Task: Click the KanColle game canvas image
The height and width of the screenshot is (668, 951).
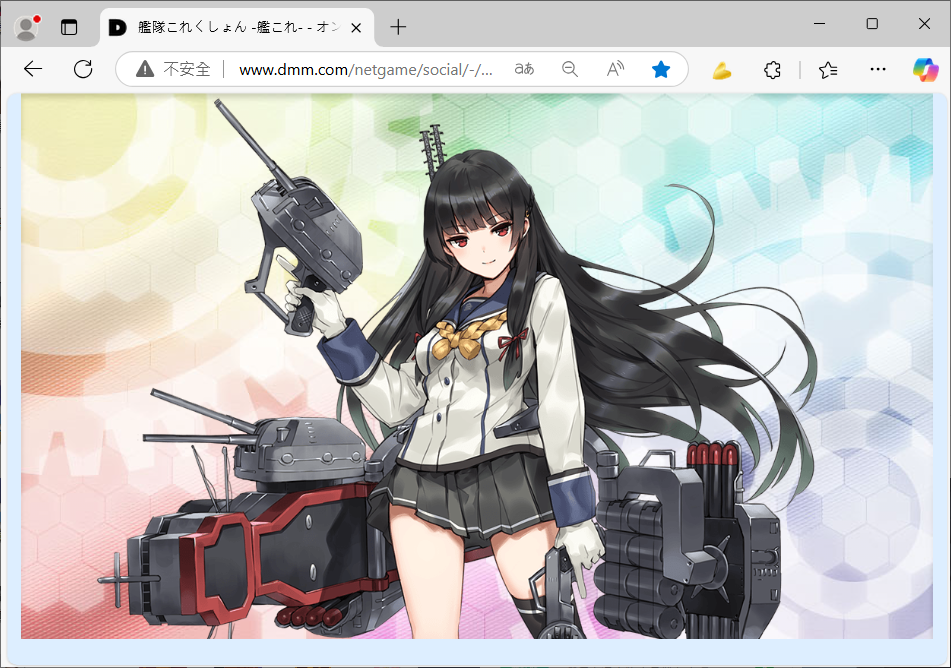Action: [477, 366]
